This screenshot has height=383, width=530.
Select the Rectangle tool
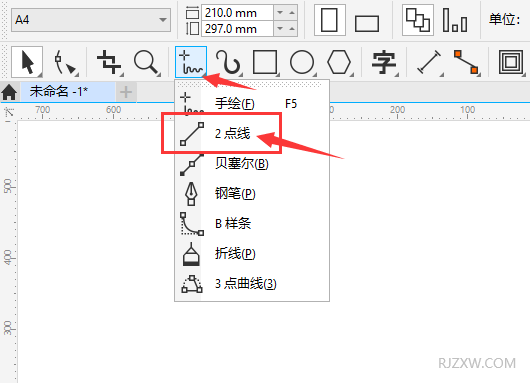tap(265, 62)
